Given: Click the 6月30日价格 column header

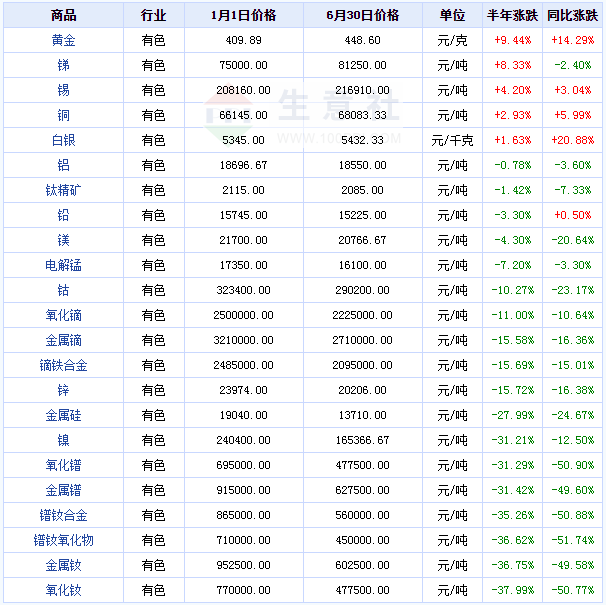Looking at the screenshot, I should pos(362,16).
